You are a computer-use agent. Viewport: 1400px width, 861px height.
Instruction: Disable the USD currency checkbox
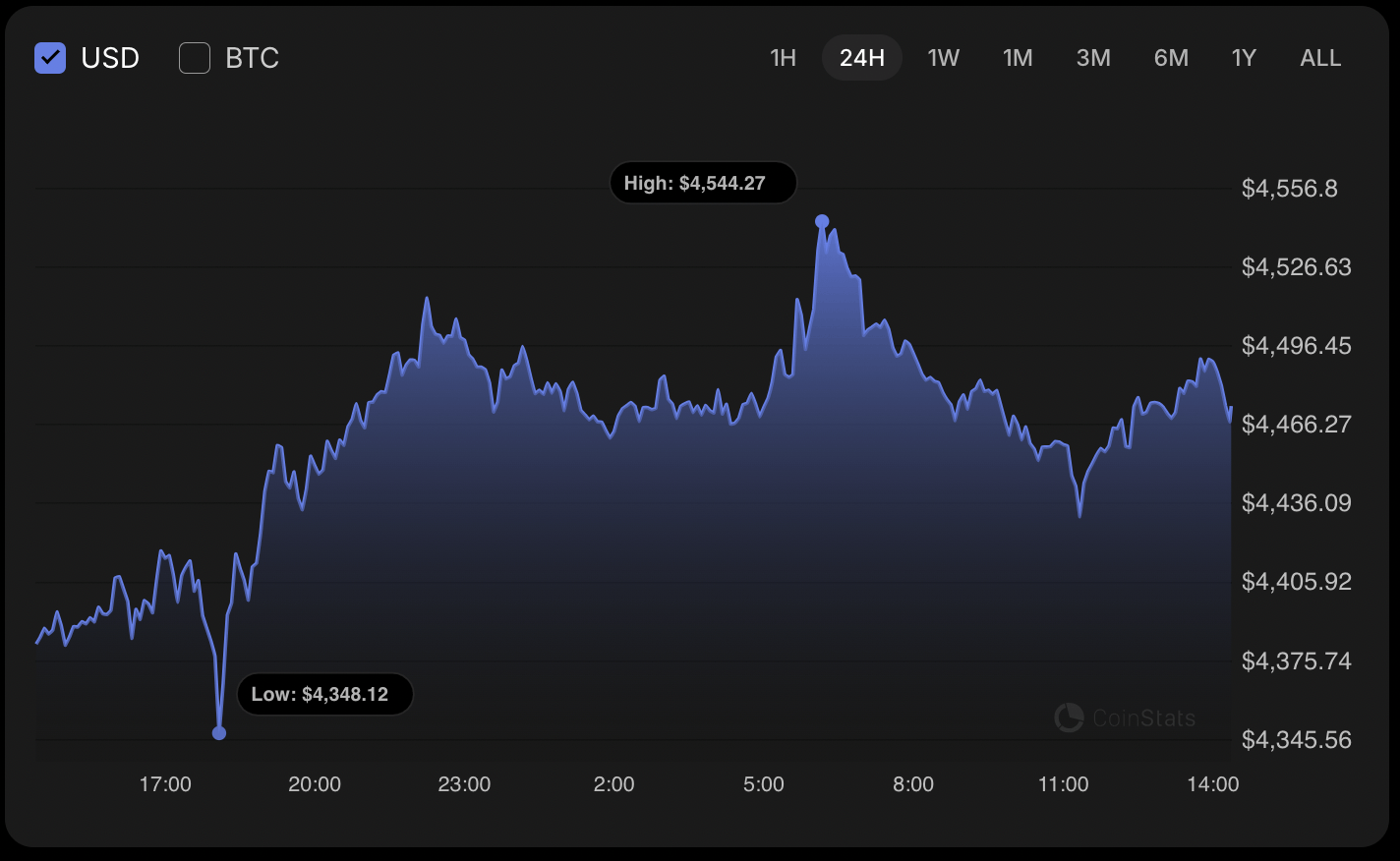pyautogui.click(x=50, y=58)
